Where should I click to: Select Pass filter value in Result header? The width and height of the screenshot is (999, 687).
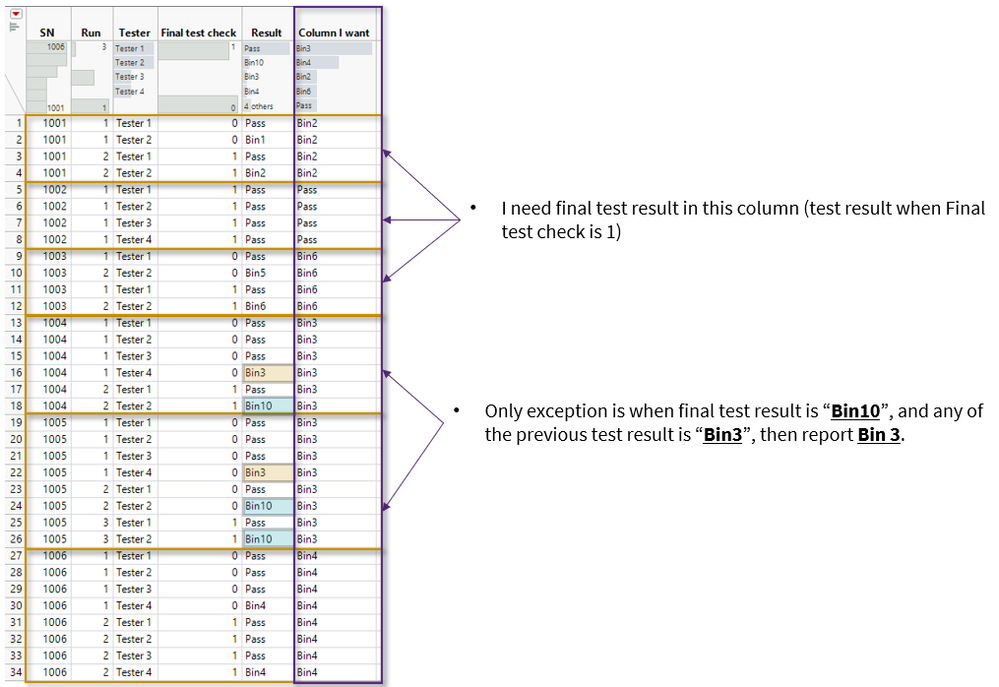256,46
